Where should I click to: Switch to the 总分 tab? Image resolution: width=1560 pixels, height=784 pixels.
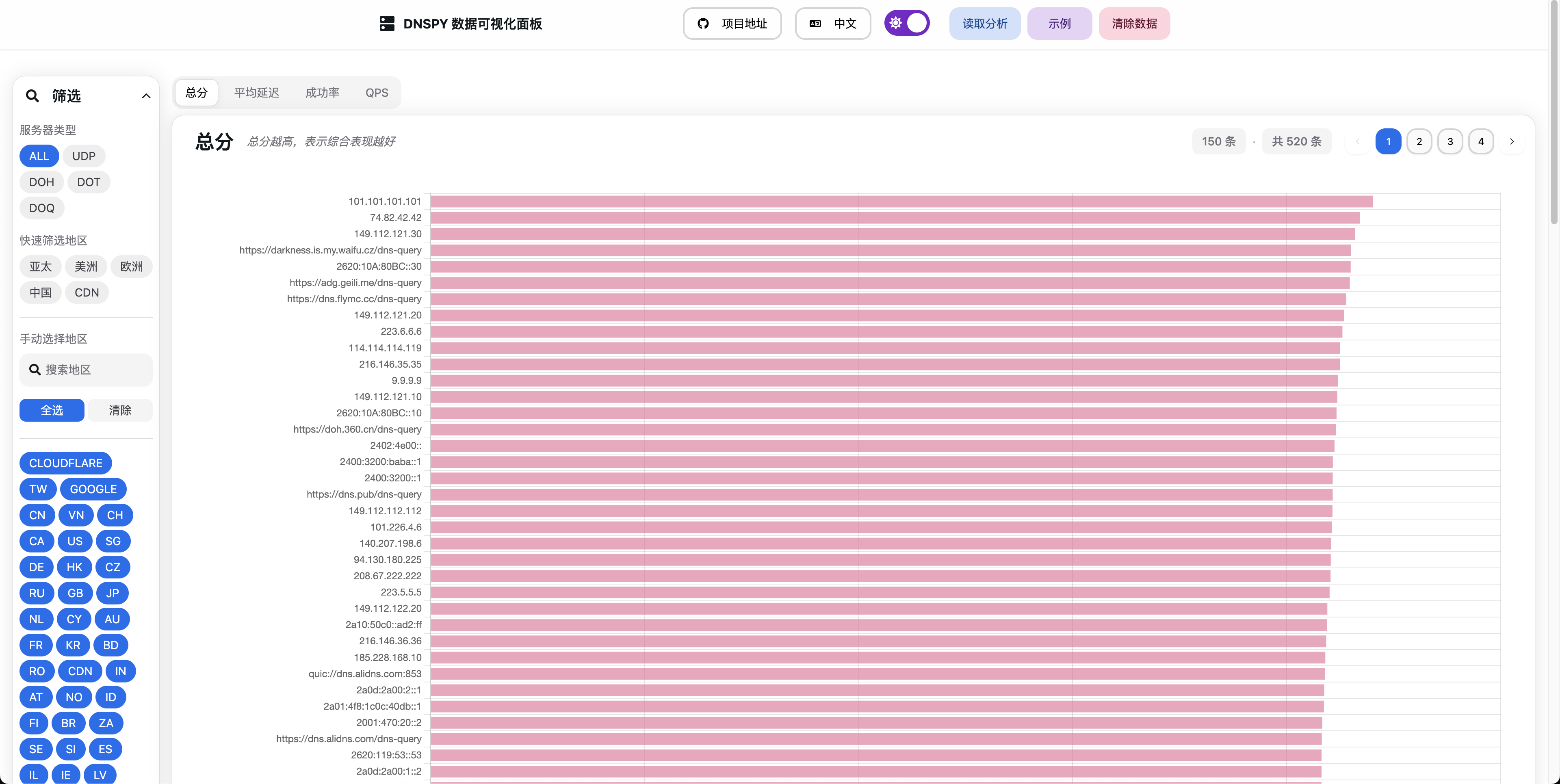[196, 93]
